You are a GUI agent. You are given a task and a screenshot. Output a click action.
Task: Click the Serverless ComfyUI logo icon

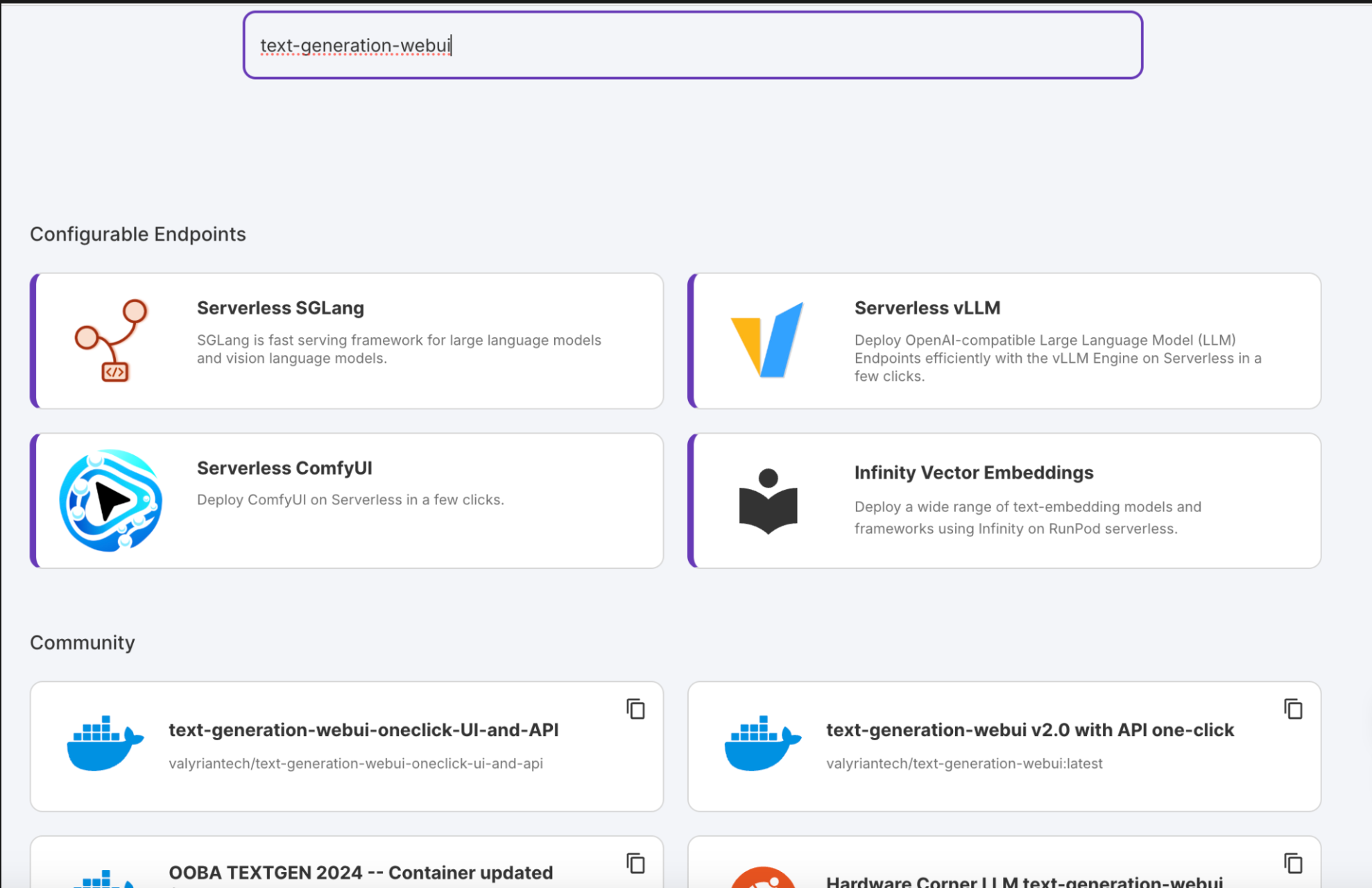click(111, 500)
